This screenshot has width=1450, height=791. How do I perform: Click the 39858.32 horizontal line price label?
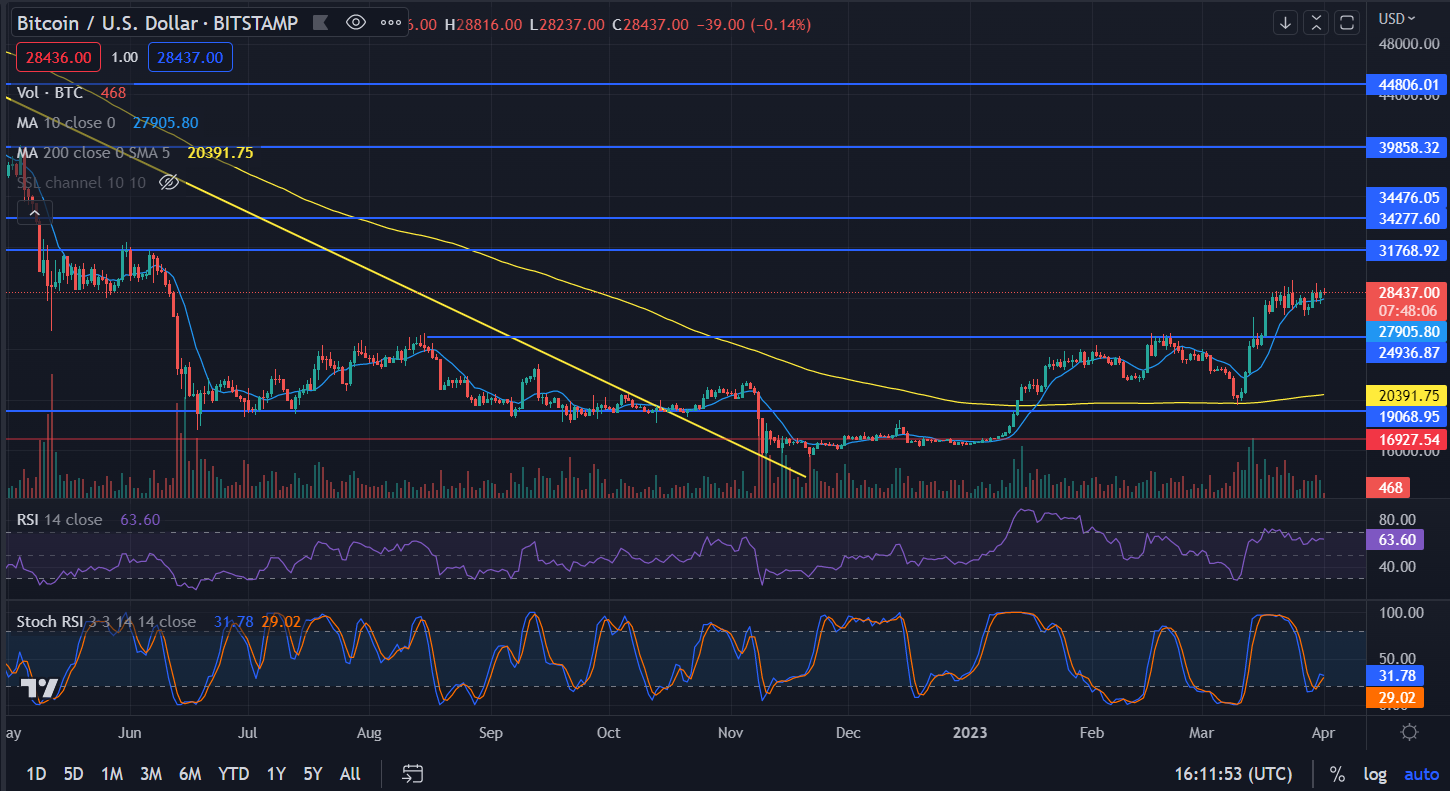(1408, 147)
